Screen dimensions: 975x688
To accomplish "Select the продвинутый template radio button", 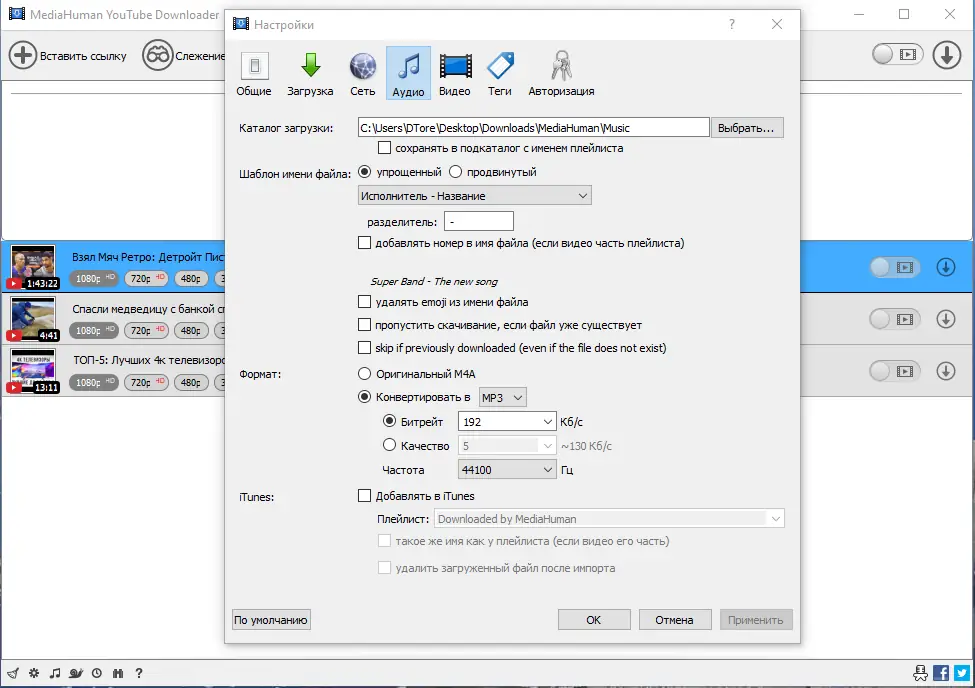I will click(455, 172).
